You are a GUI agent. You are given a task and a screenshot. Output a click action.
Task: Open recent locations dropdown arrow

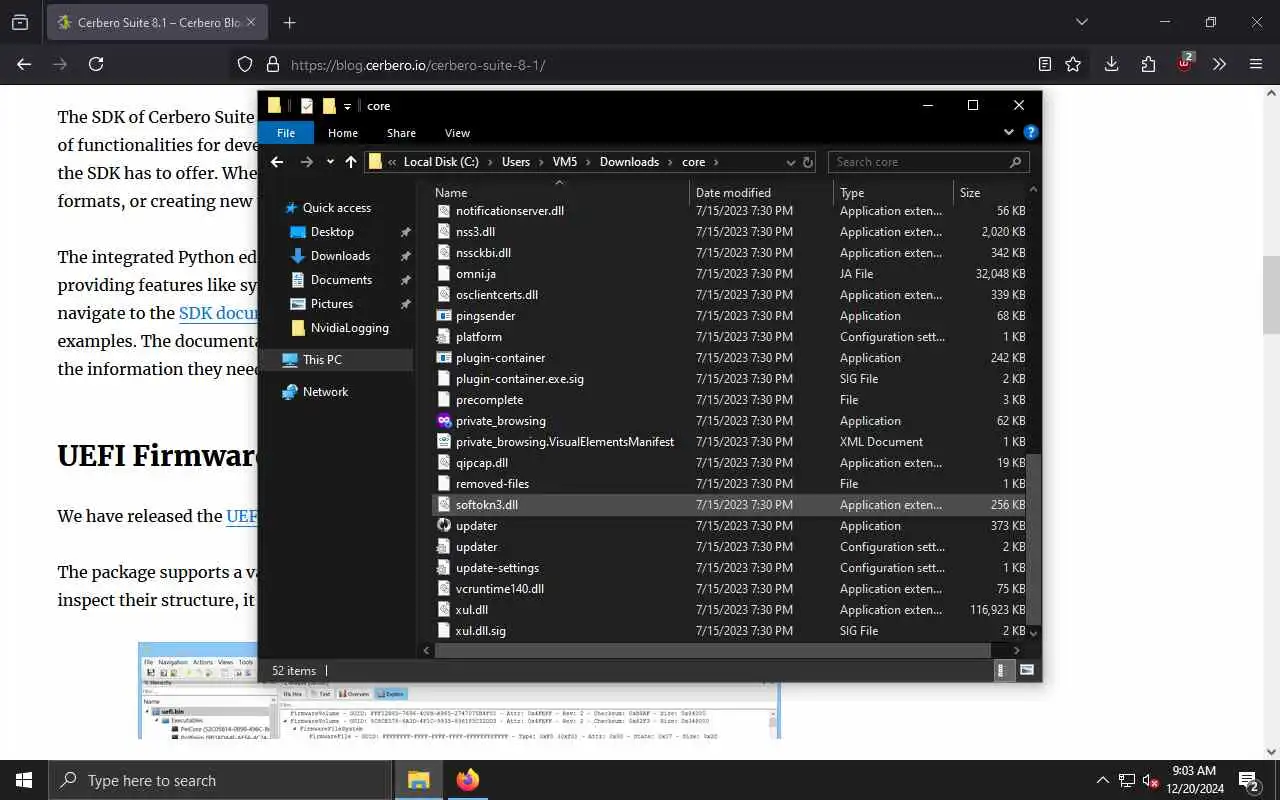point(330,162)
